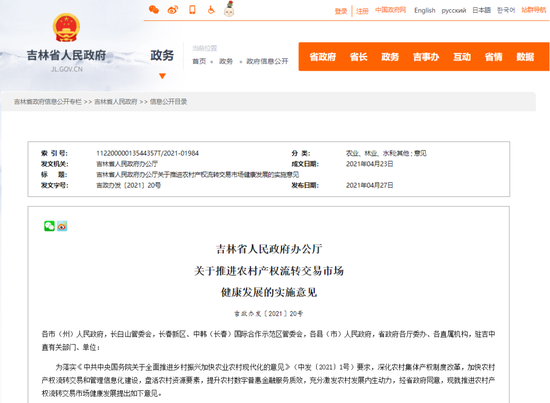Open the 省长 menu item

pos(358,57)
